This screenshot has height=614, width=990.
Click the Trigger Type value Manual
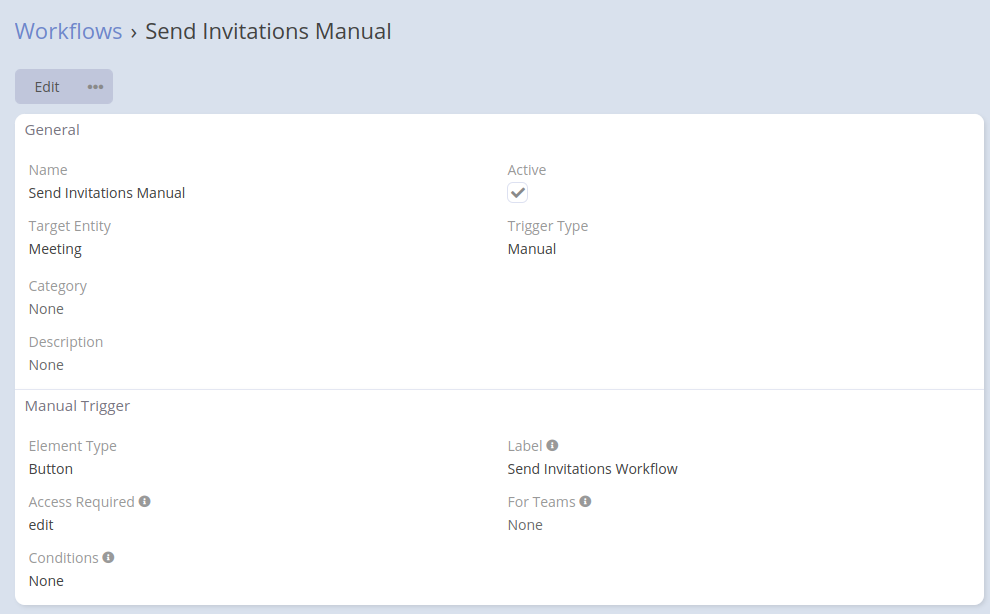coord(532,249)
